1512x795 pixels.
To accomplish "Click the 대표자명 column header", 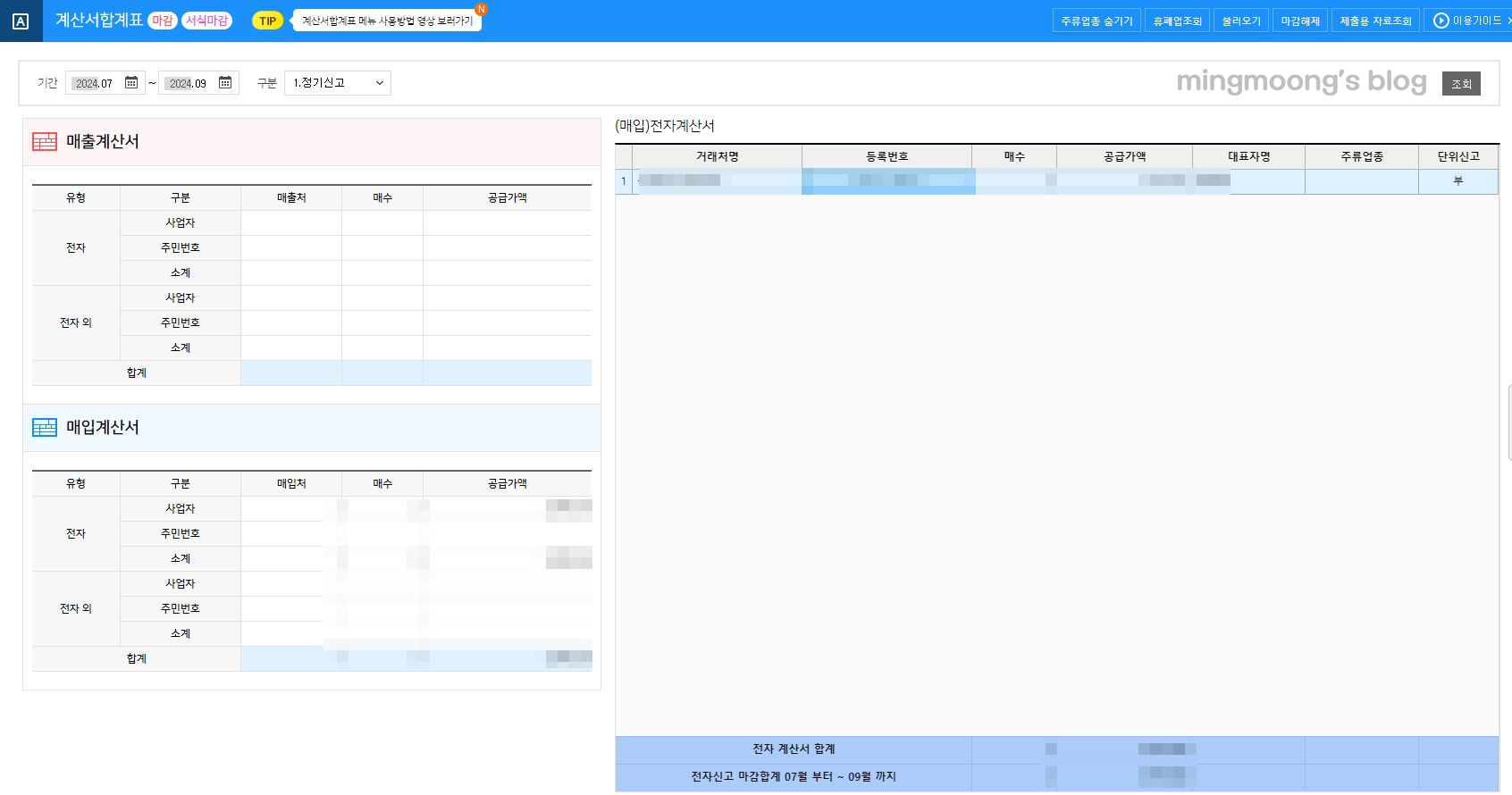I will 1248,156.
